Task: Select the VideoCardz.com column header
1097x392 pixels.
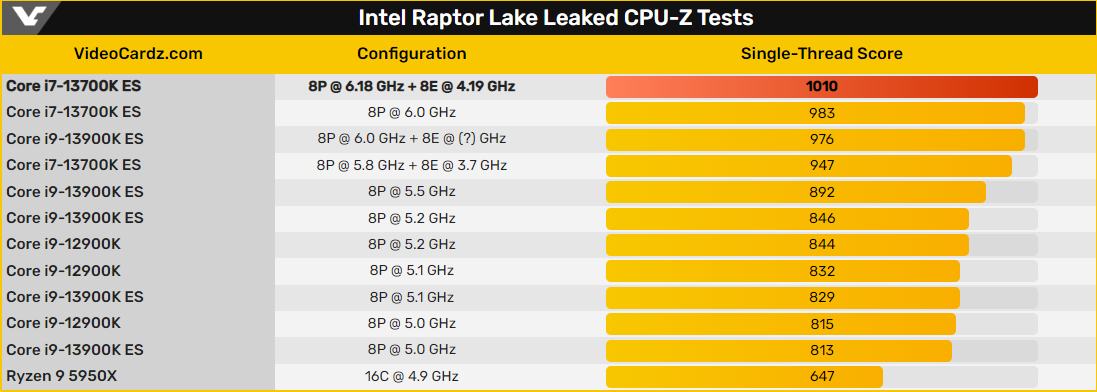Action: 139,54
